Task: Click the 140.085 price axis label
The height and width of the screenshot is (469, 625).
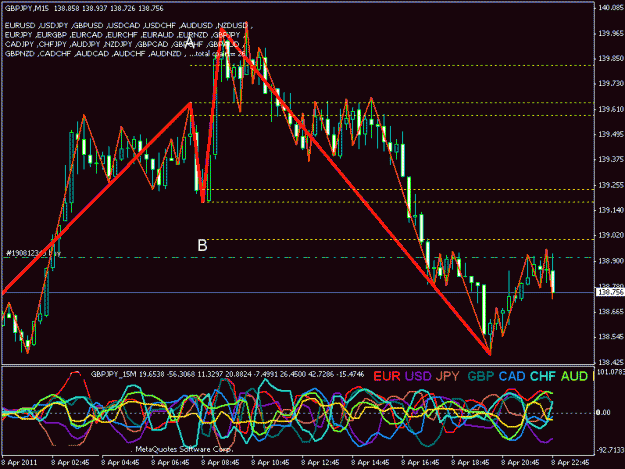Action: tap(611, 8)
